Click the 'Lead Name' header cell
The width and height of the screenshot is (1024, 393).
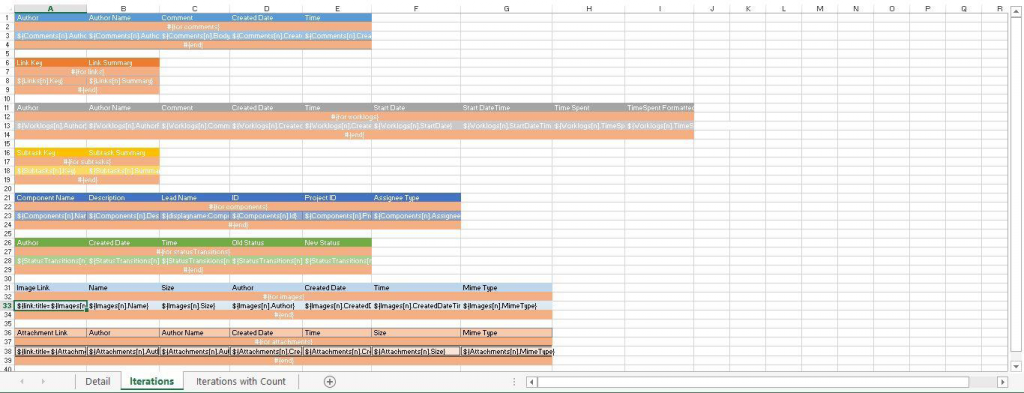coord(195,197)
